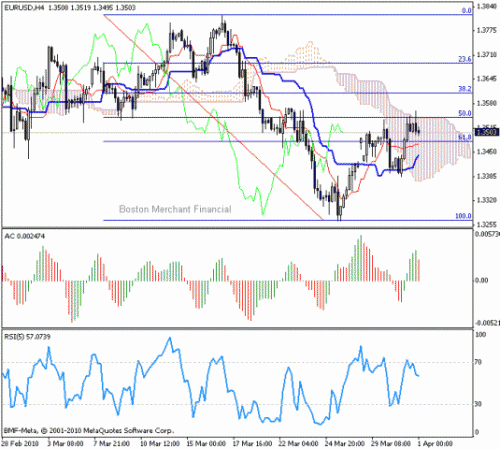Click the 24 Mar 20:00 time label

coord(345,444)
